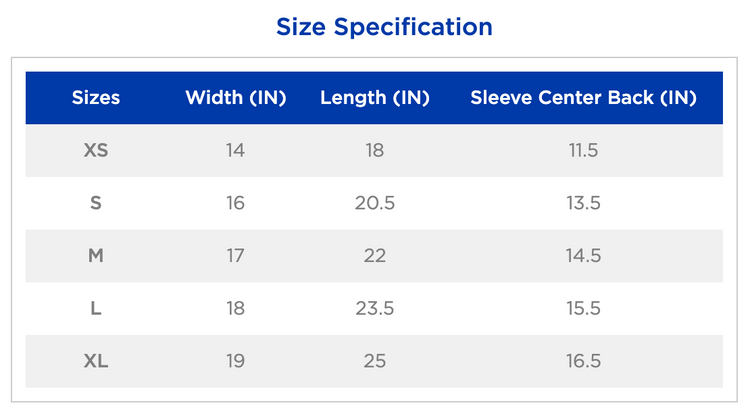
Task: Select the S size row label
Action: [96, 203]
